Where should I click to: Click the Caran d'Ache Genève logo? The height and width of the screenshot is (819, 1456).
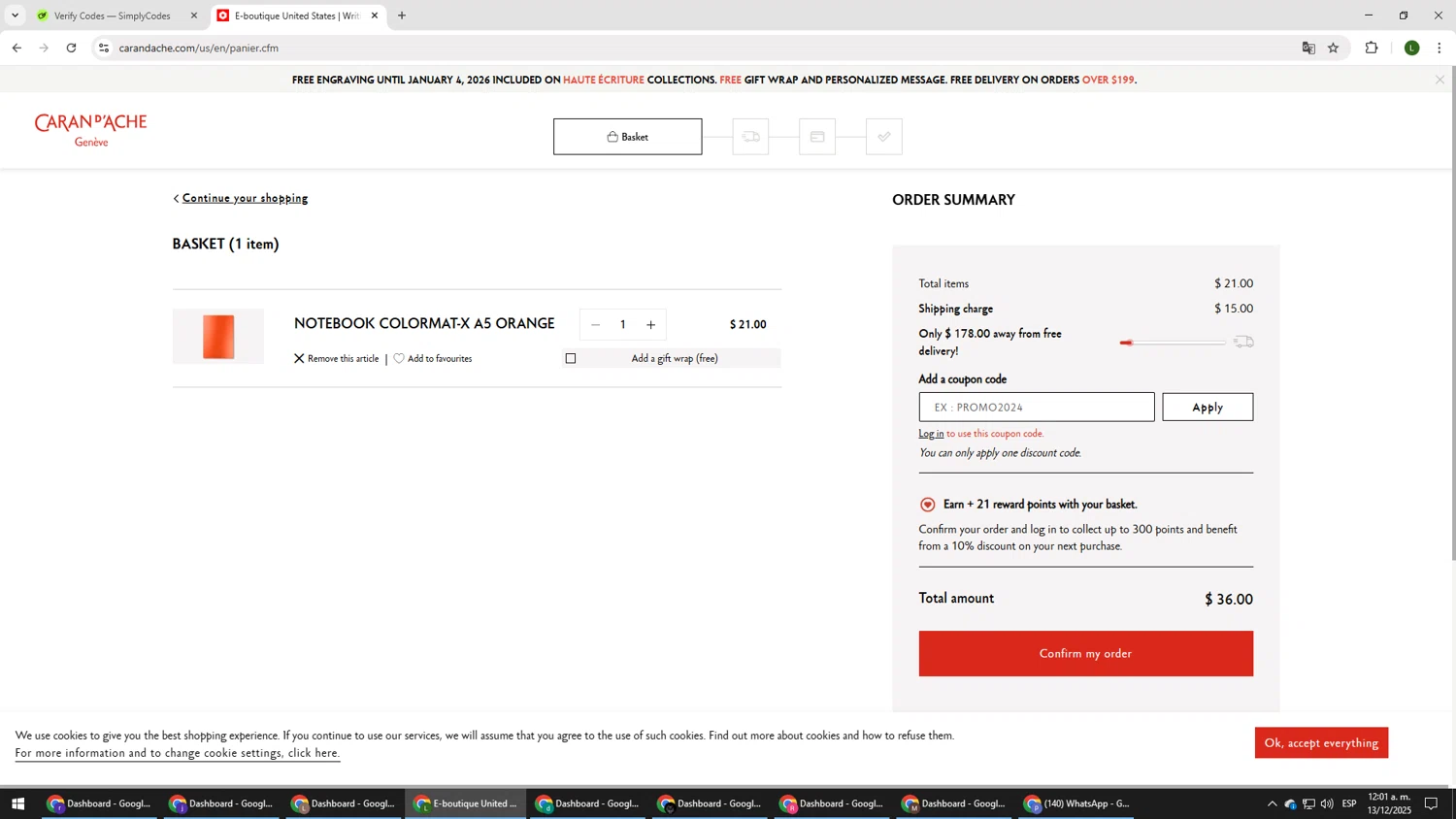[x=91, y=130]
